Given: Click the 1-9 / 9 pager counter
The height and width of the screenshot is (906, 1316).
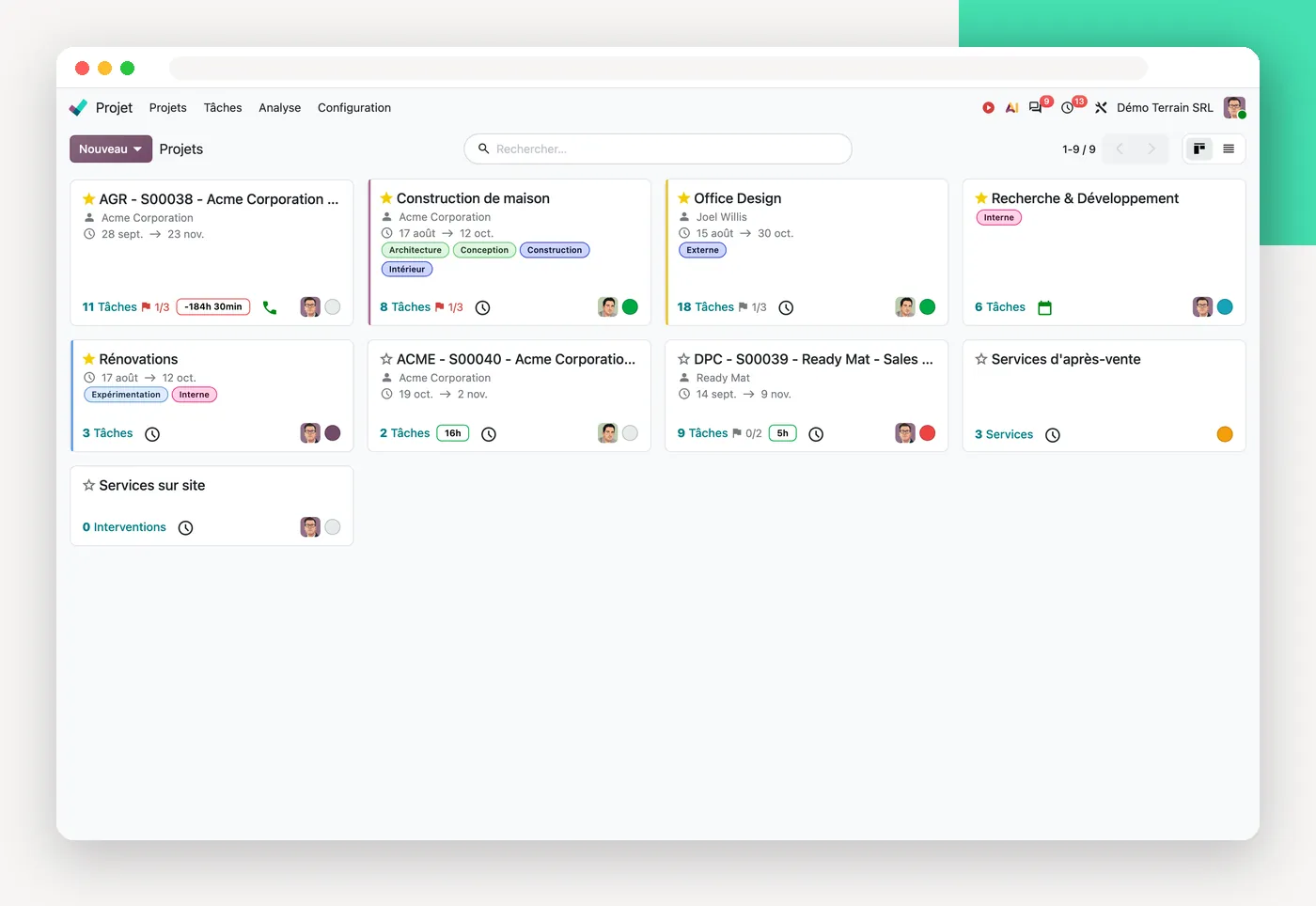Looking at the screenshot, I should (1079, 149).
